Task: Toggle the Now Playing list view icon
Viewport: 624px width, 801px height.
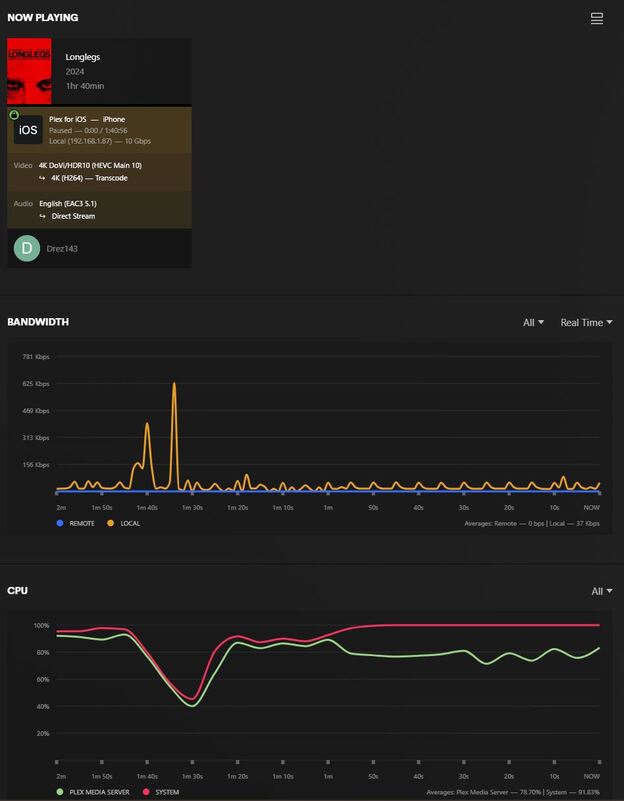Action: point(596,18)
